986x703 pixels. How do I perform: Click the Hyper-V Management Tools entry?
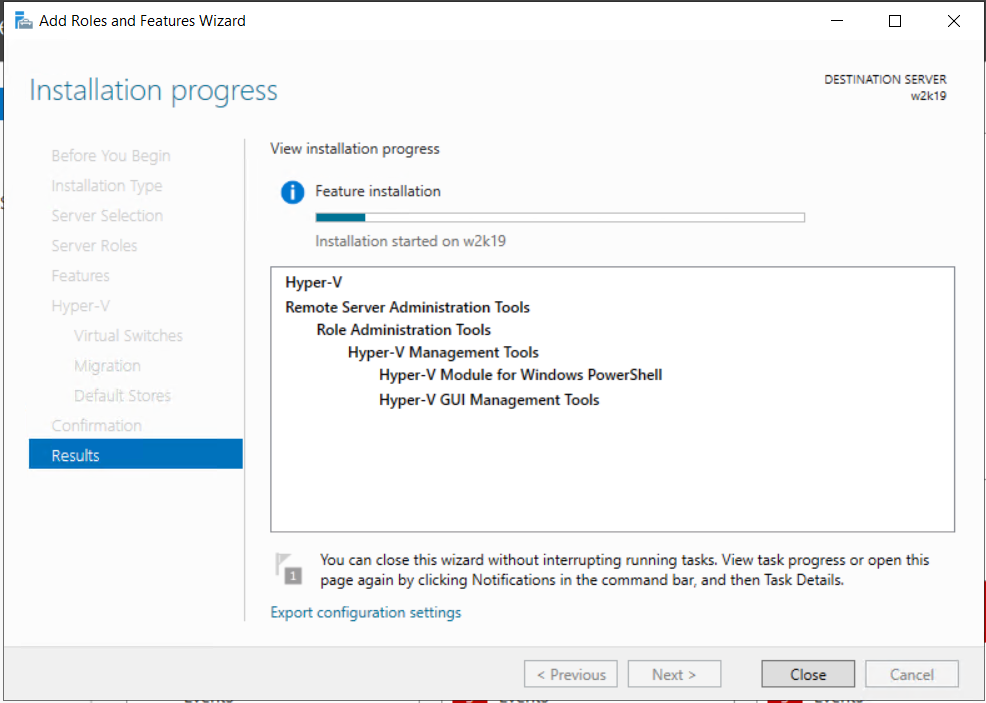443,353
